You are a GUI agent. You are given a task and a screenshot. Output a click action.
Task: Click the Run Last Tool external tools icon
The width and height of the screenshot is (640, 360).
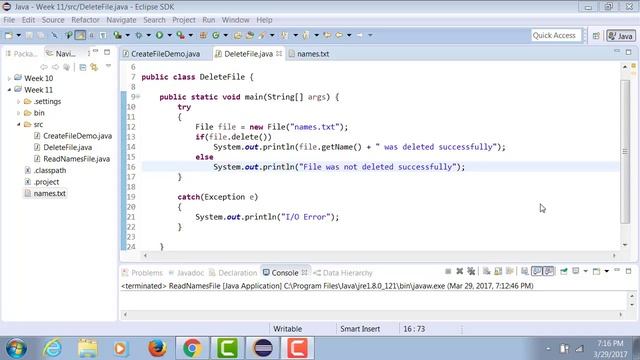click(x=180, y=36)
